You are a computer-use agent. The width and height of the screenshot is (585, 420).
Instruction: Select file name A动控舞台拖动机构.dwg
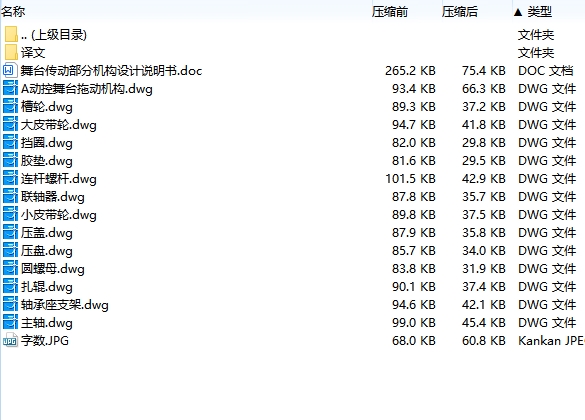pos(87,89)
